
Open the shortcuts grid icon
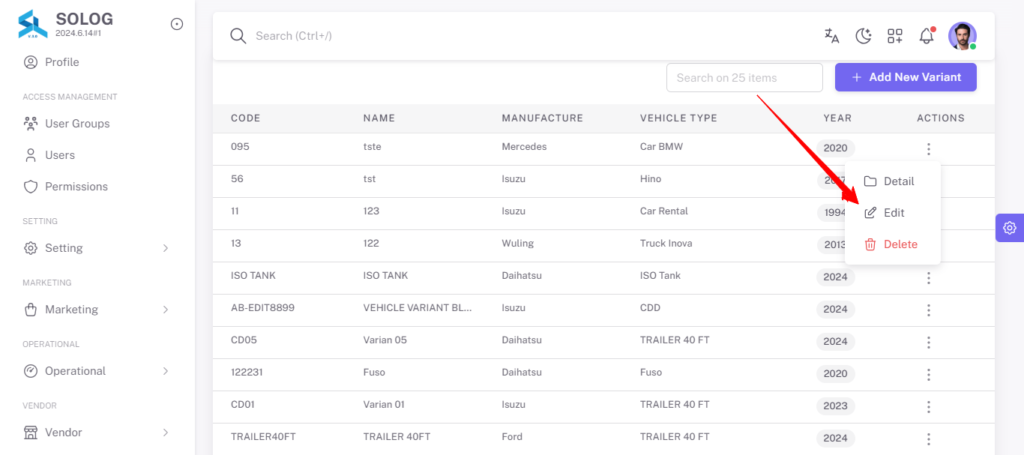click(895, 36)
